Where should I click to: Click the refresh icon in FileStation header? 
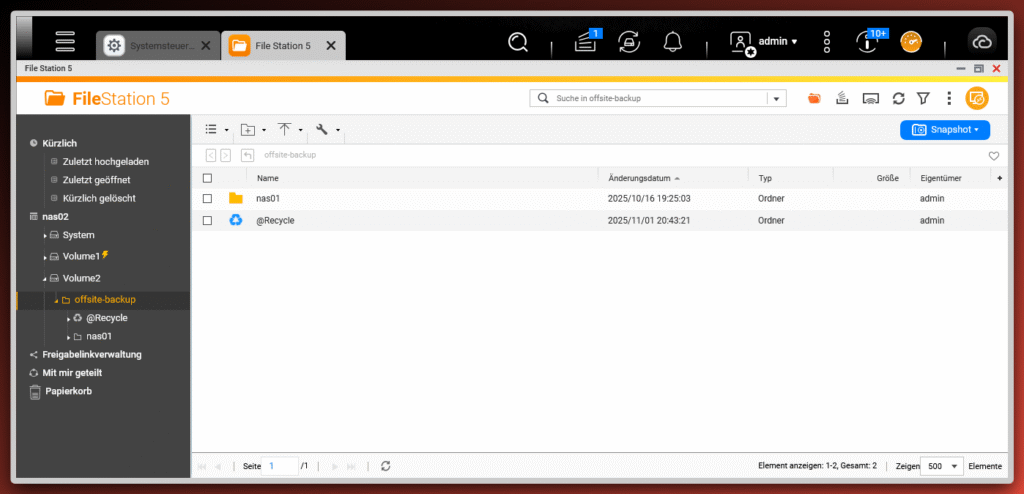(x=898, y=98)
